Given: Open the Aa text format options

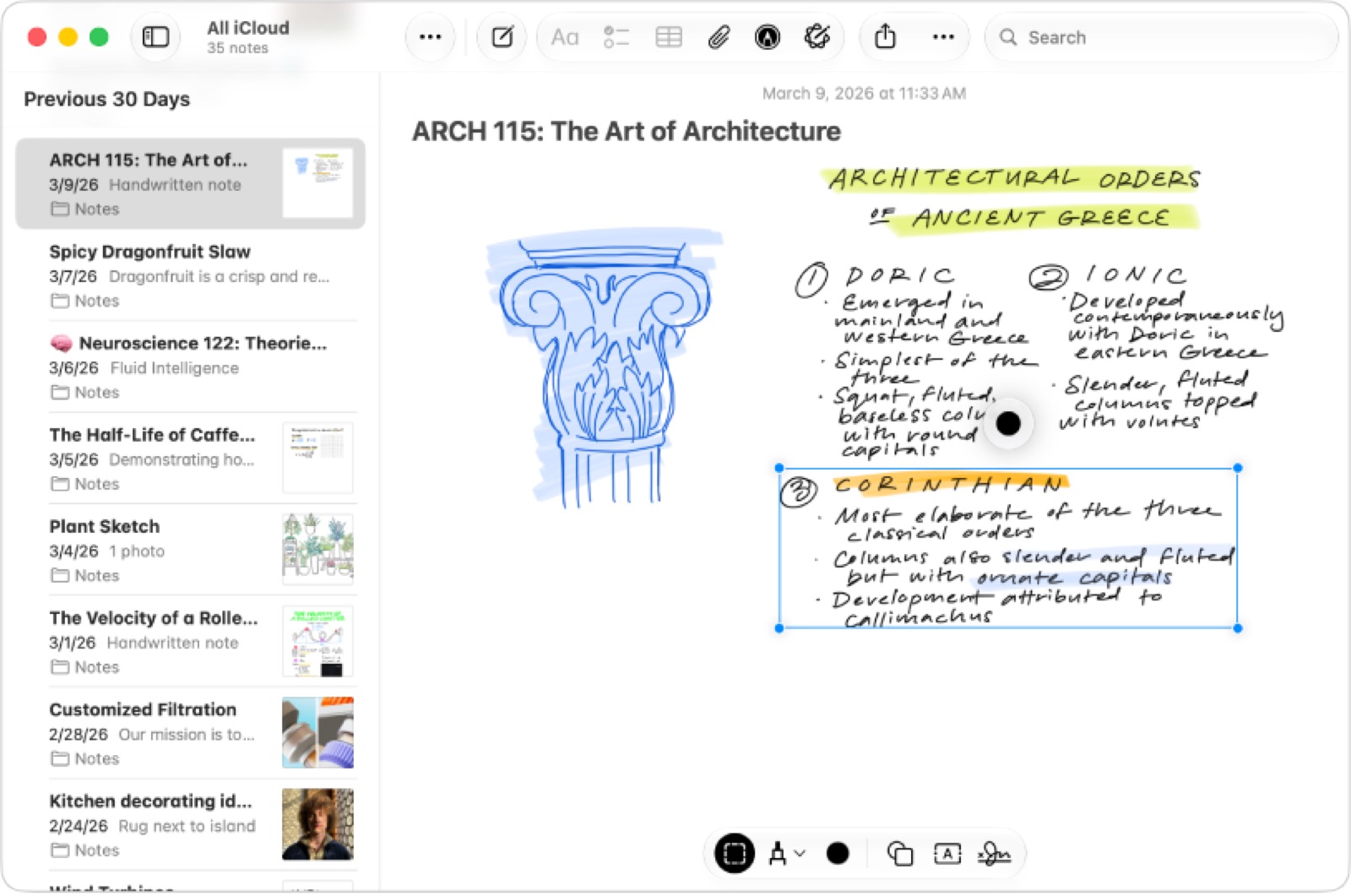Looking at the screenshot, I should pos(565,37).
